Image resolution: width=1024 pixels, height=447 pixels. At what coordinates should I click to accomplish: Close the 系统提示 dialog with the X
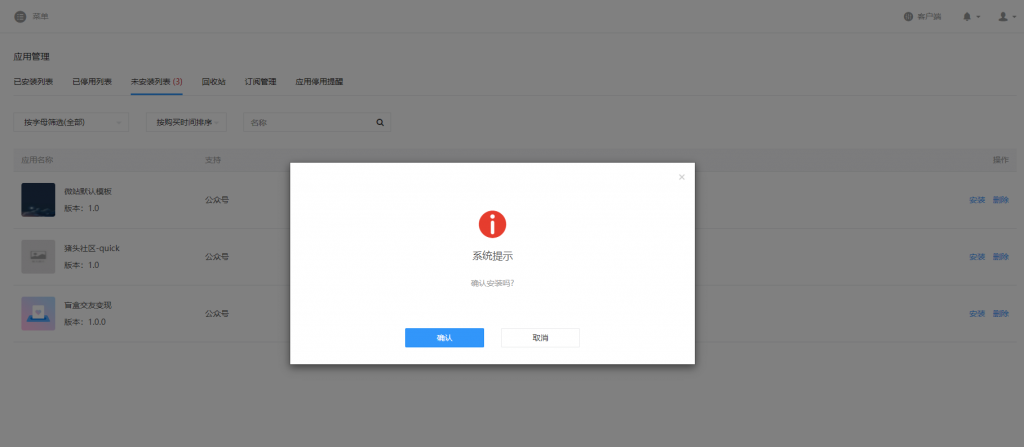tap(682, 177)
